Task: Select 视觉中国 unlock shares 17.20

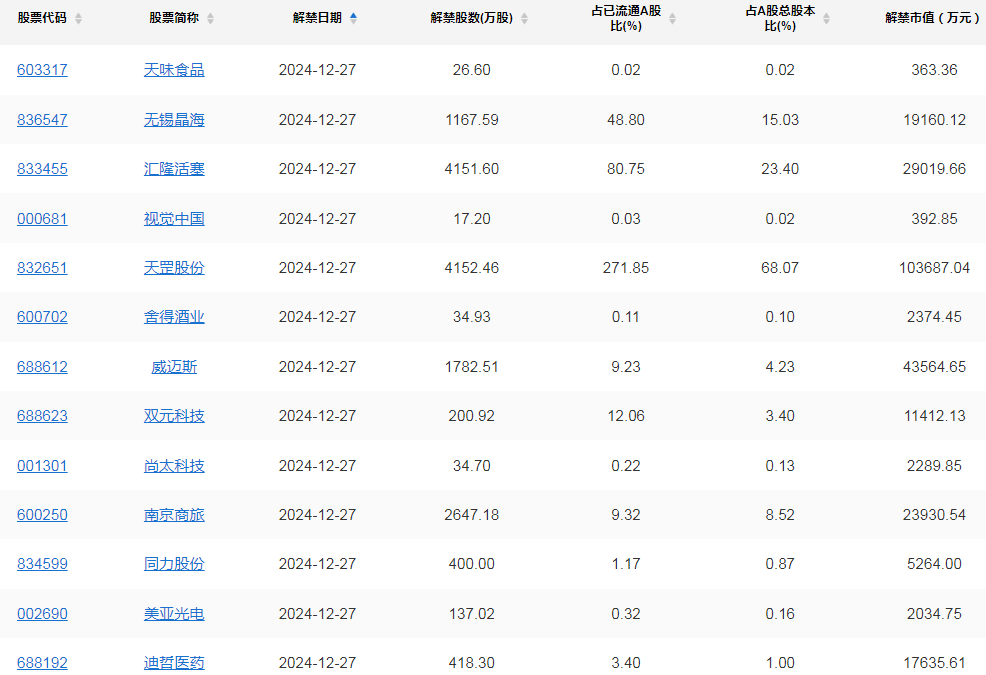Action: tap(472, 218)
